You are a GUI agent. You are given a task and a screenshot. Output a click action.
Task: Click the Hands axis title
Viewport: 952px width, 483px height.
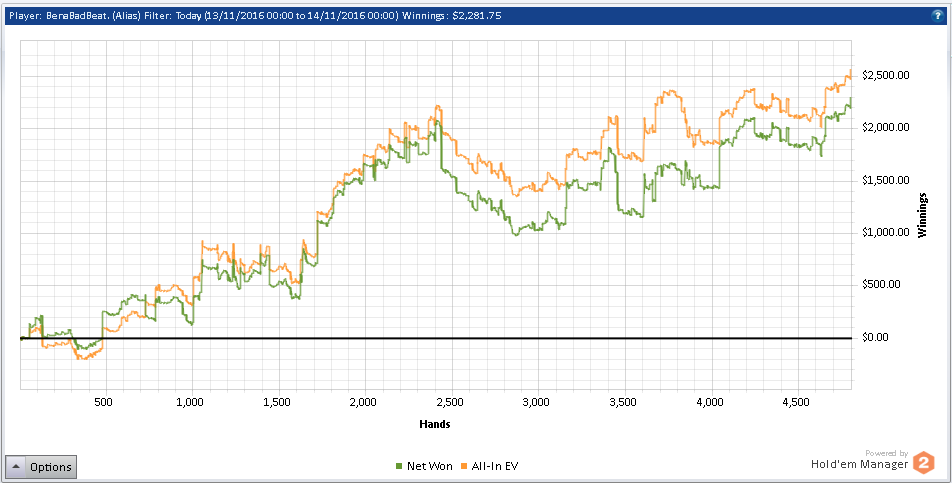coord(435,424)
